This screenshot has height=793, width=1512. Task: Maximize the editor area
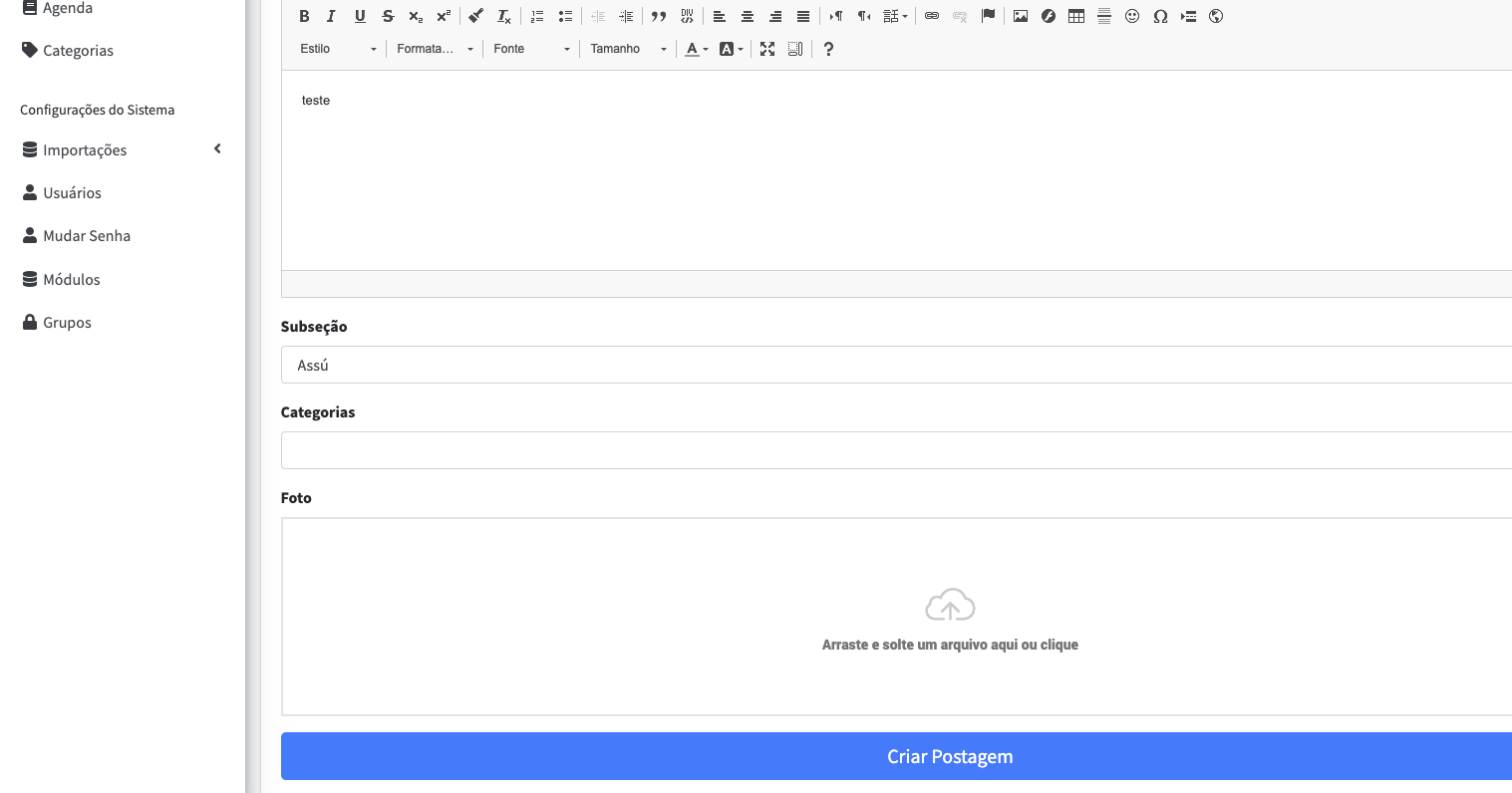(767, 49)
